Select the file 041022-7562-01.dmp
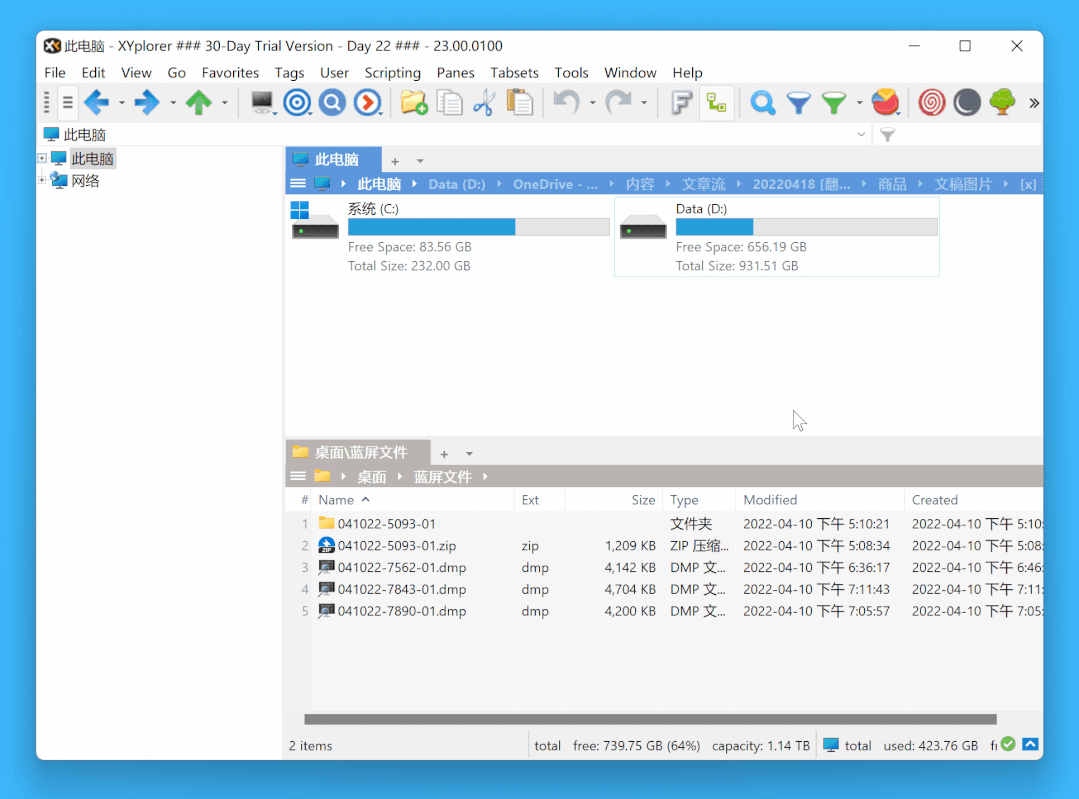Viewport: 1079px width, 799px height. coord(401,567)
